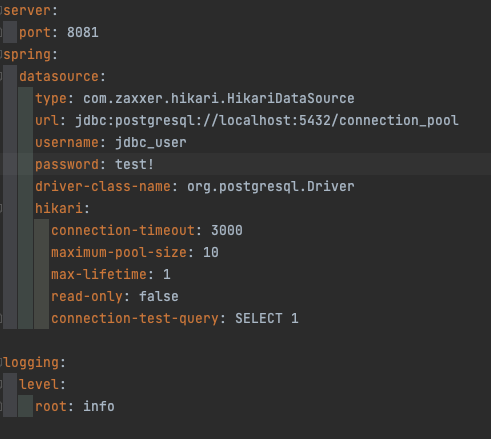This screenshot has height=439, width=491.
Task: Click the HikariDataSource type value
Action: [x=219, y=99]
